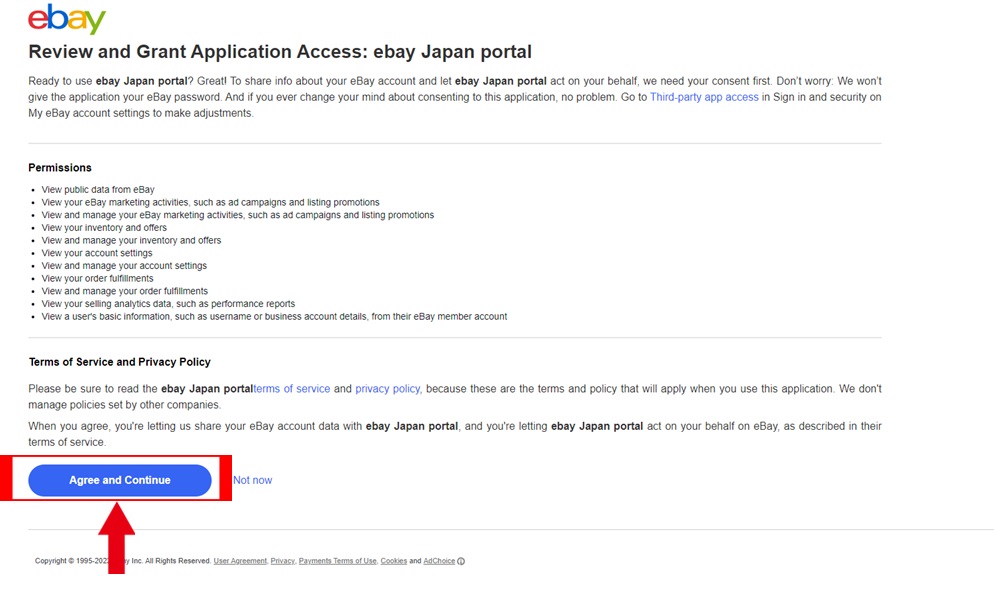This screenshot has width=994, height=598.
Task: Click the AdChoice info icon
Action: [461, 561]
